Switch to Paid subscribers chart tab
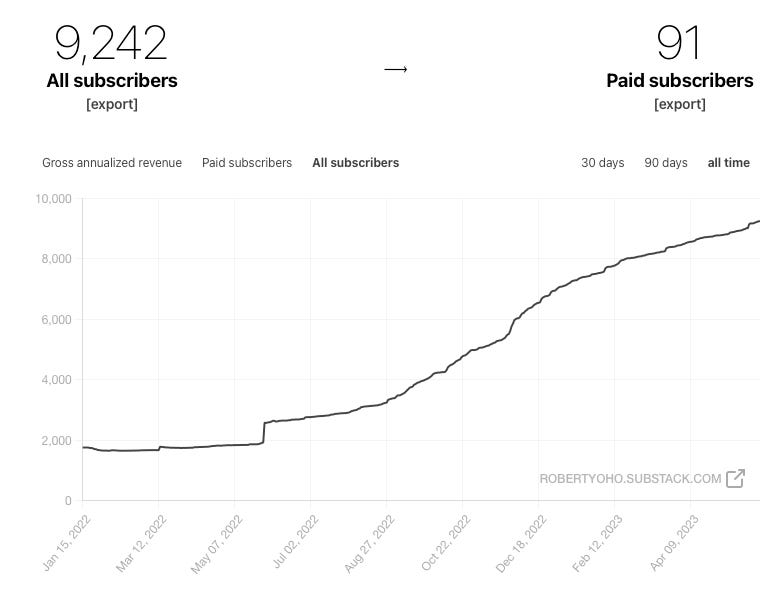 click(247, 163)
